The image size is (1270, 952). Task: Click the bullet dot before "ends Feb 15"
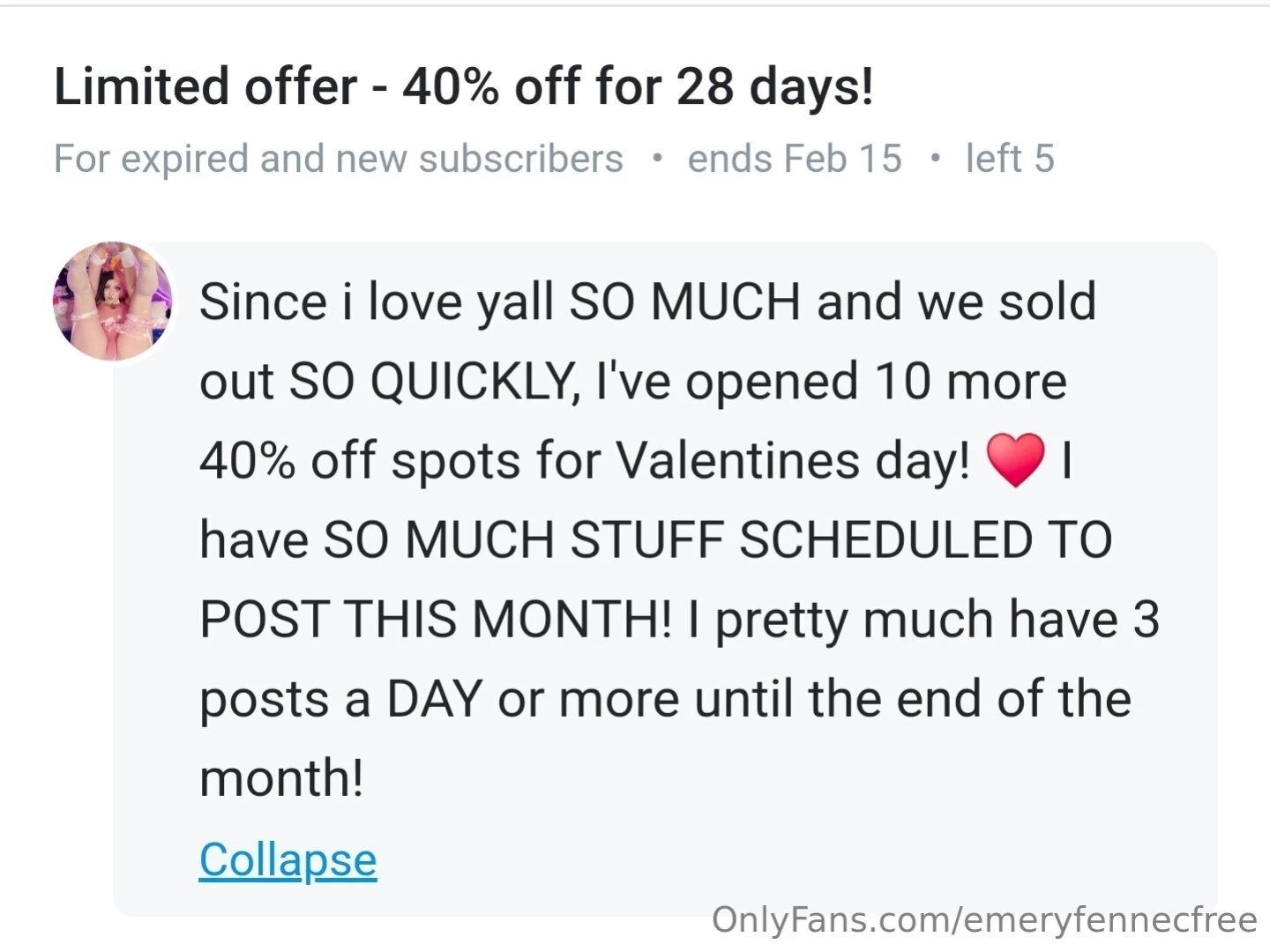click(655, 159)
